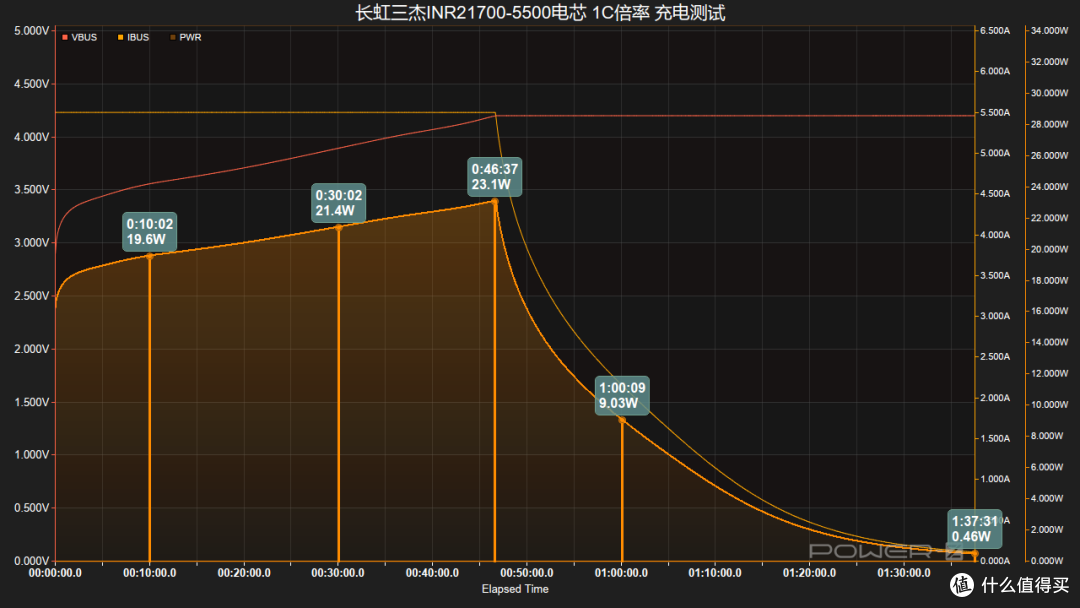Viewport: 1080px width, 608px height.
Task: Click the 22.000W power axis label
Action: click(x=1050, y=218)
